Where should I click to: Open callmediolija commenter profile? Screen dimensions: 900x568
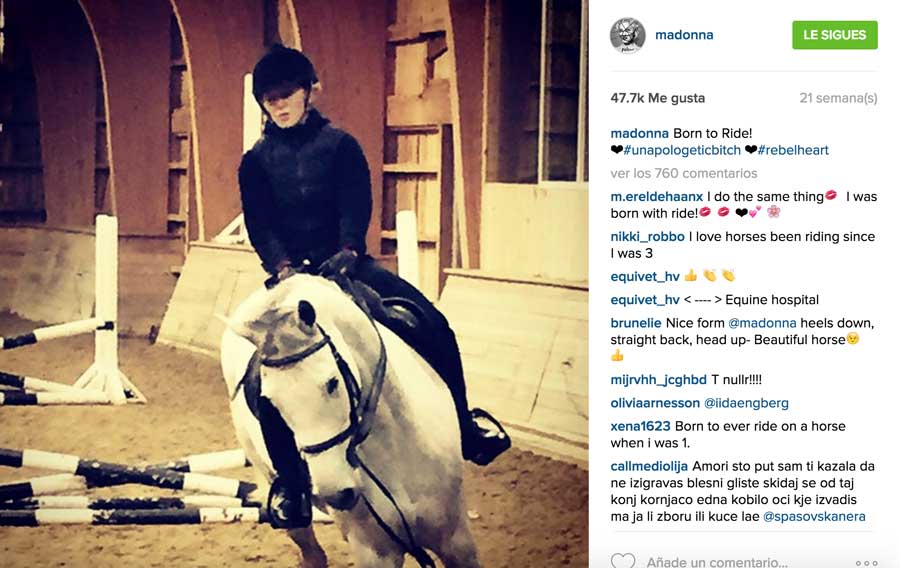pyautogui.click(x=649, y=466)
